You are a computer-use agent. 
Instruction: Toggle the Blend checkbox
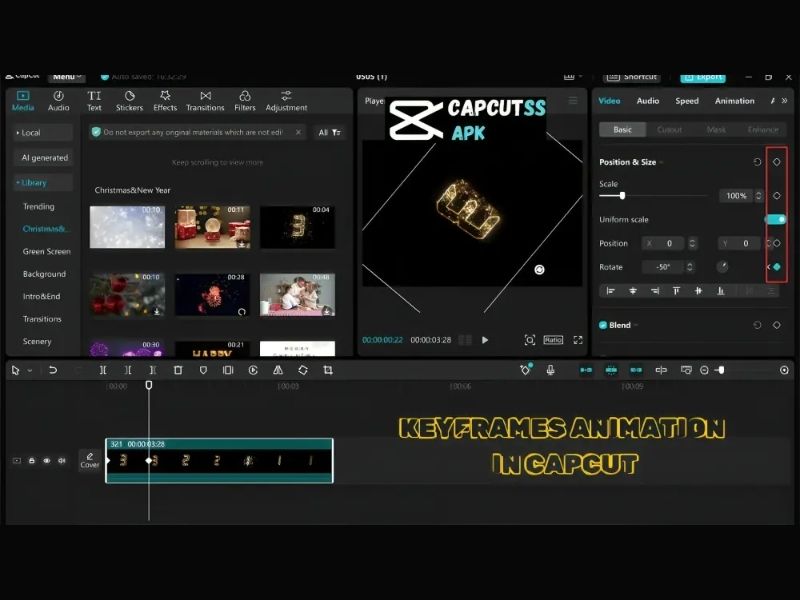point(603,325)
